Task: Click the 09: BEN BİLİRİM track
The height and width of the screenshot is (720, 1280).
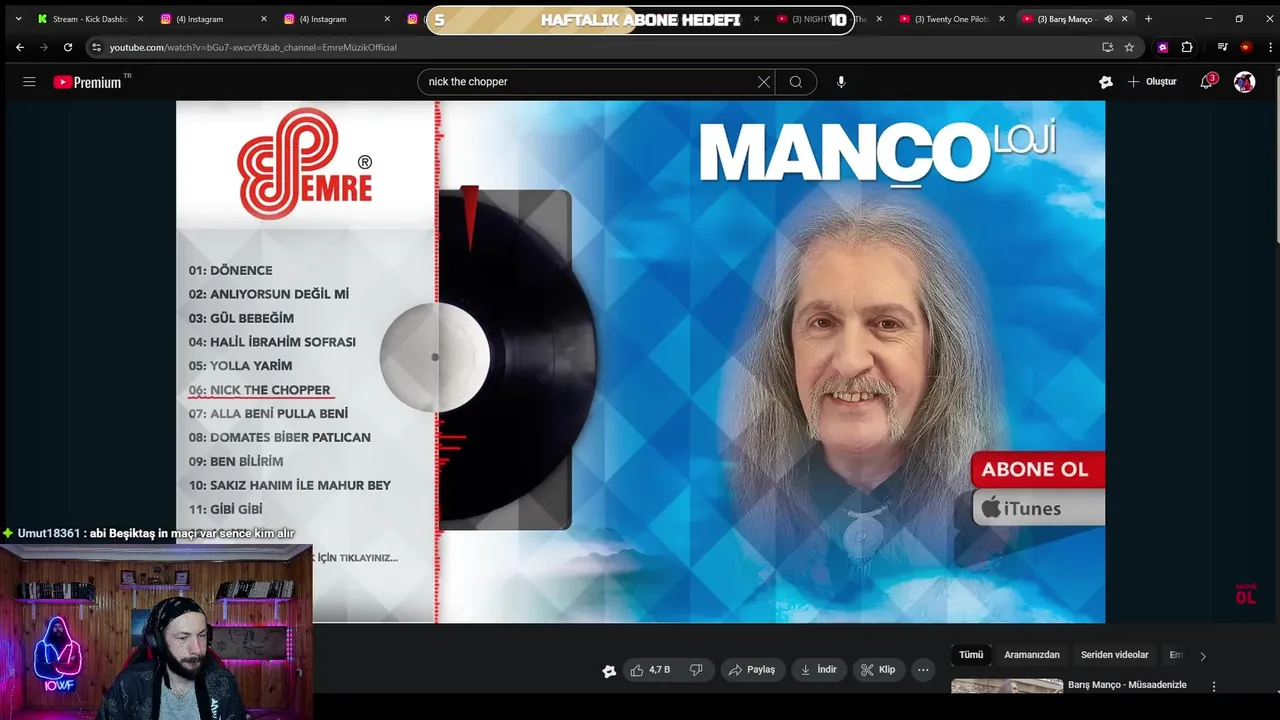Action: coord(236,461)
